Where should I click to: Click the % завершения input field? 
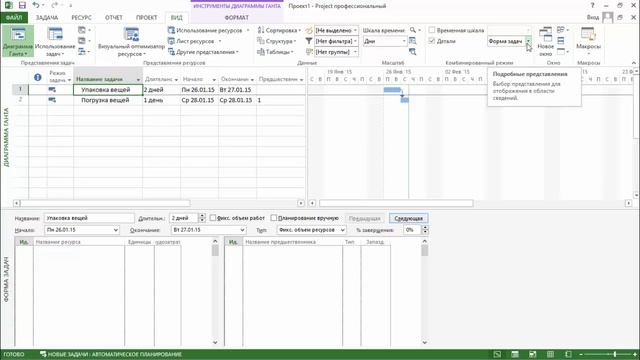point(412,230)
